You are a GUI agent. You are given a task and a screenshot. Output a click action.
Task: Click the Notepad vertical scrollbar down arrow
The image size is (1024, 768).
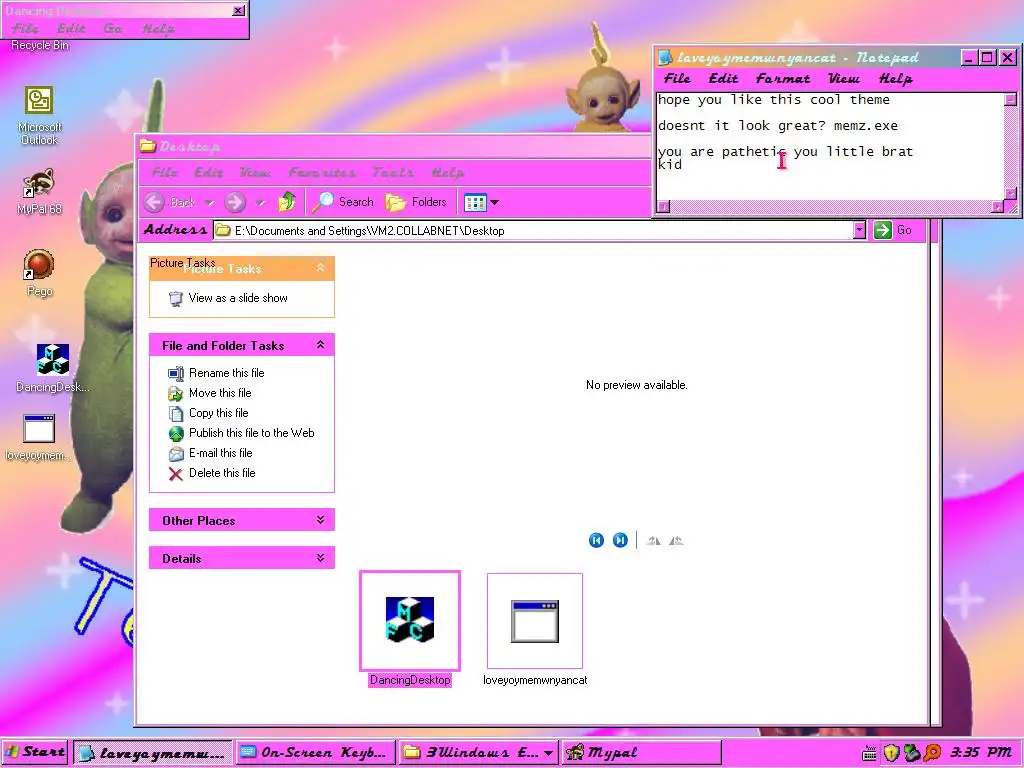pos(1010,193)
